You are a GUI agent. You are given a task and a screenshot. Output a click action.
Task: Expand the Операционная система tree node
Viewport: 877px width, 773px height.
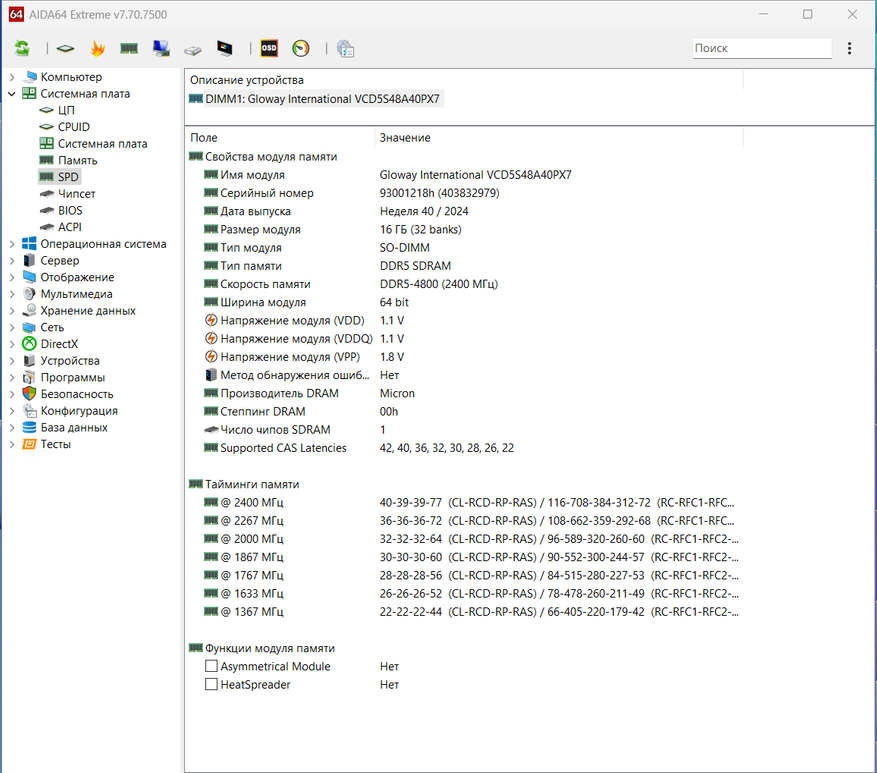pos(12,244)
